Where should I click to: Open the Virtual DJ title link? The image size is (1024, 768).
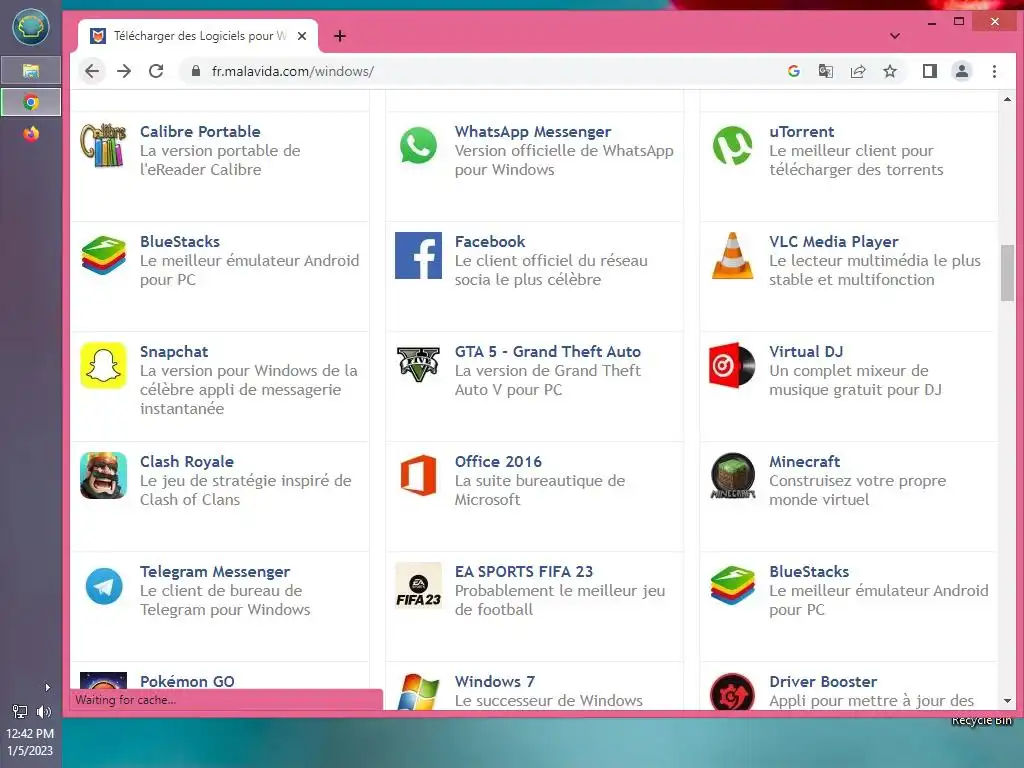point(806,351)
